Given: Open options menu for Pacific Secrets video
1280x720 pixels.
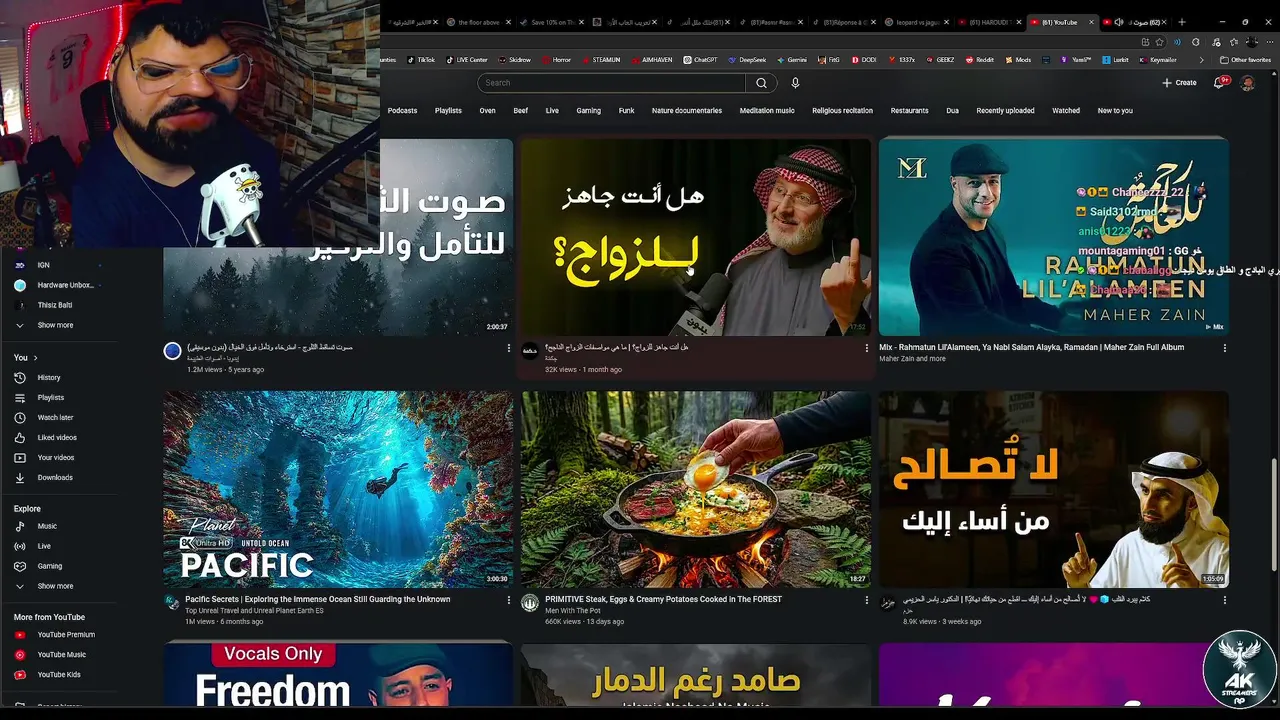Looking at the screenshot, I should pyautogui.click(x=508, y=600).
